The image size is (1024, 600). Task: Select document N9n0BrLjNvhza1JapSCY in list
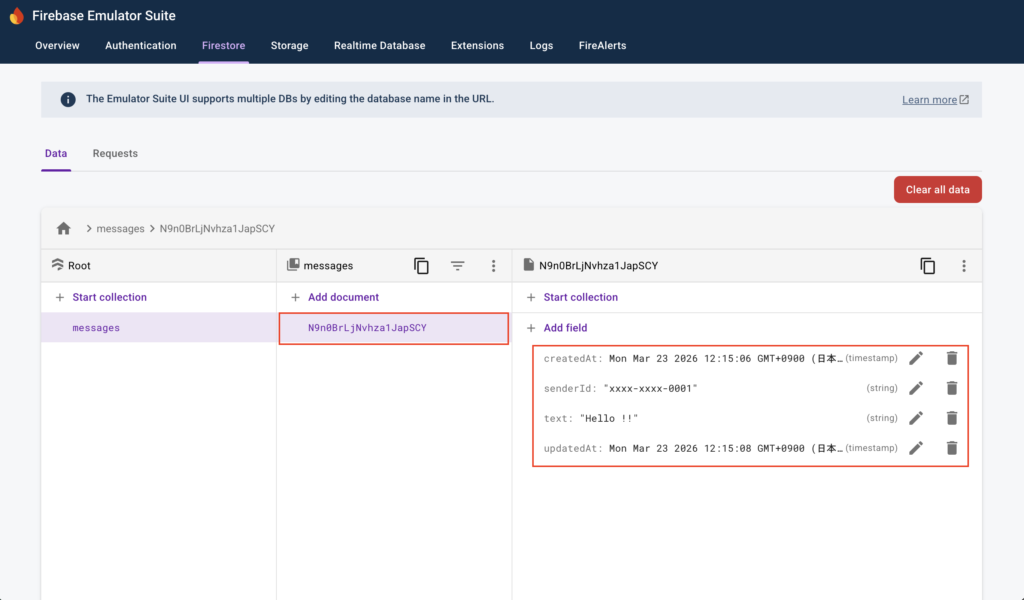coord(367,328)
